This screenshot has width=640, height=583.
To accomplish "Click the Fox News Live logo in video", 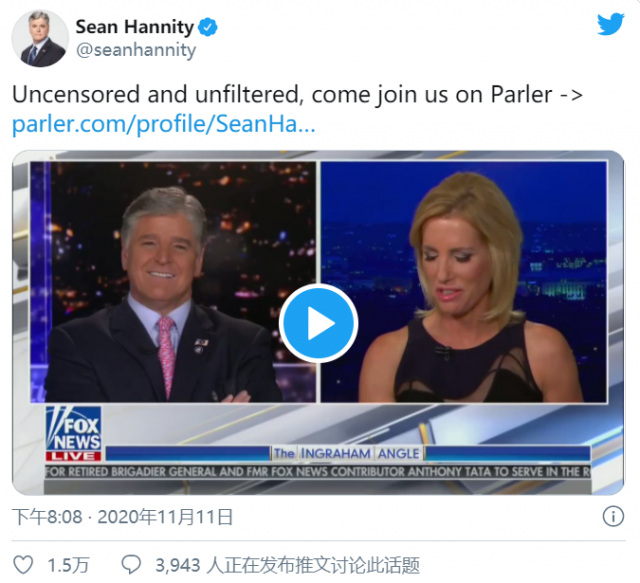I will (73, 434).
